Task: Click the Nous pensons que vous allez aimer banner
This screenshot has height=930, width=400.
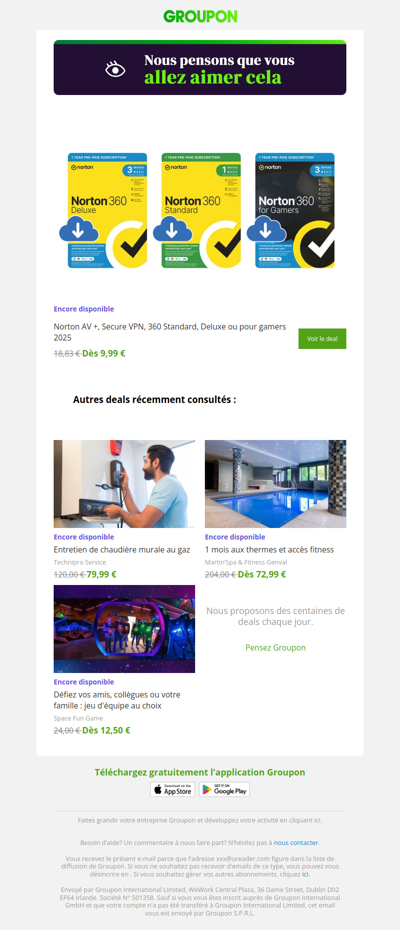Action: pos(200,68)
